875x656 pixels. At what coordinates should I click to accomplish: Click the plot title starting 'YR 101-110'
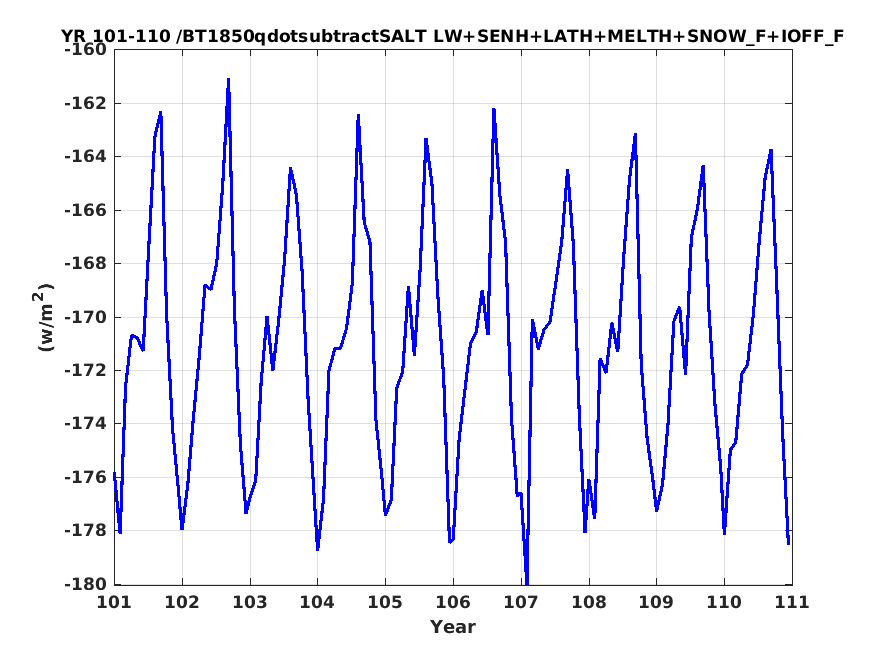click(x=452, y=36)
